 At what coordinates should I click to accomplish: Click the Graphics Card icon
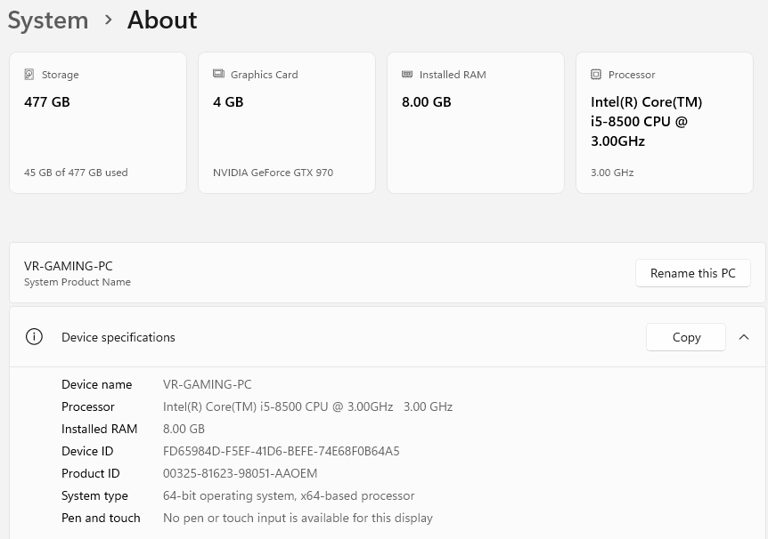pyautogui.click(x=219, y=74)
